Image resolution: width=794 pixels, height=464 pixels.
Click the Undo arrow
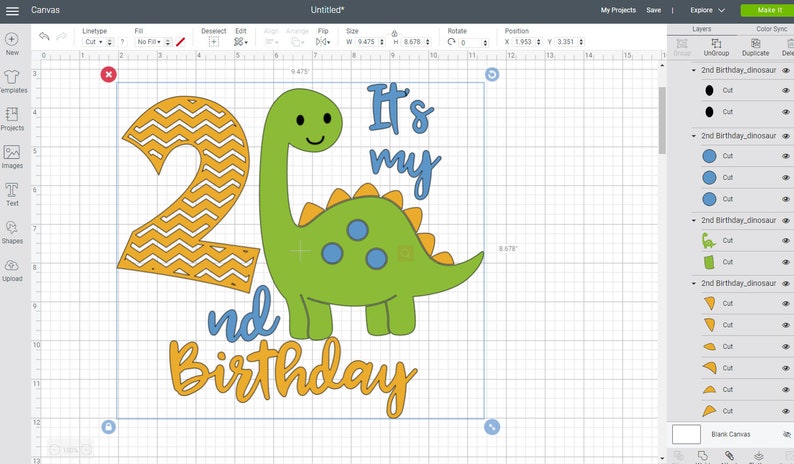(x=44, y=36)
